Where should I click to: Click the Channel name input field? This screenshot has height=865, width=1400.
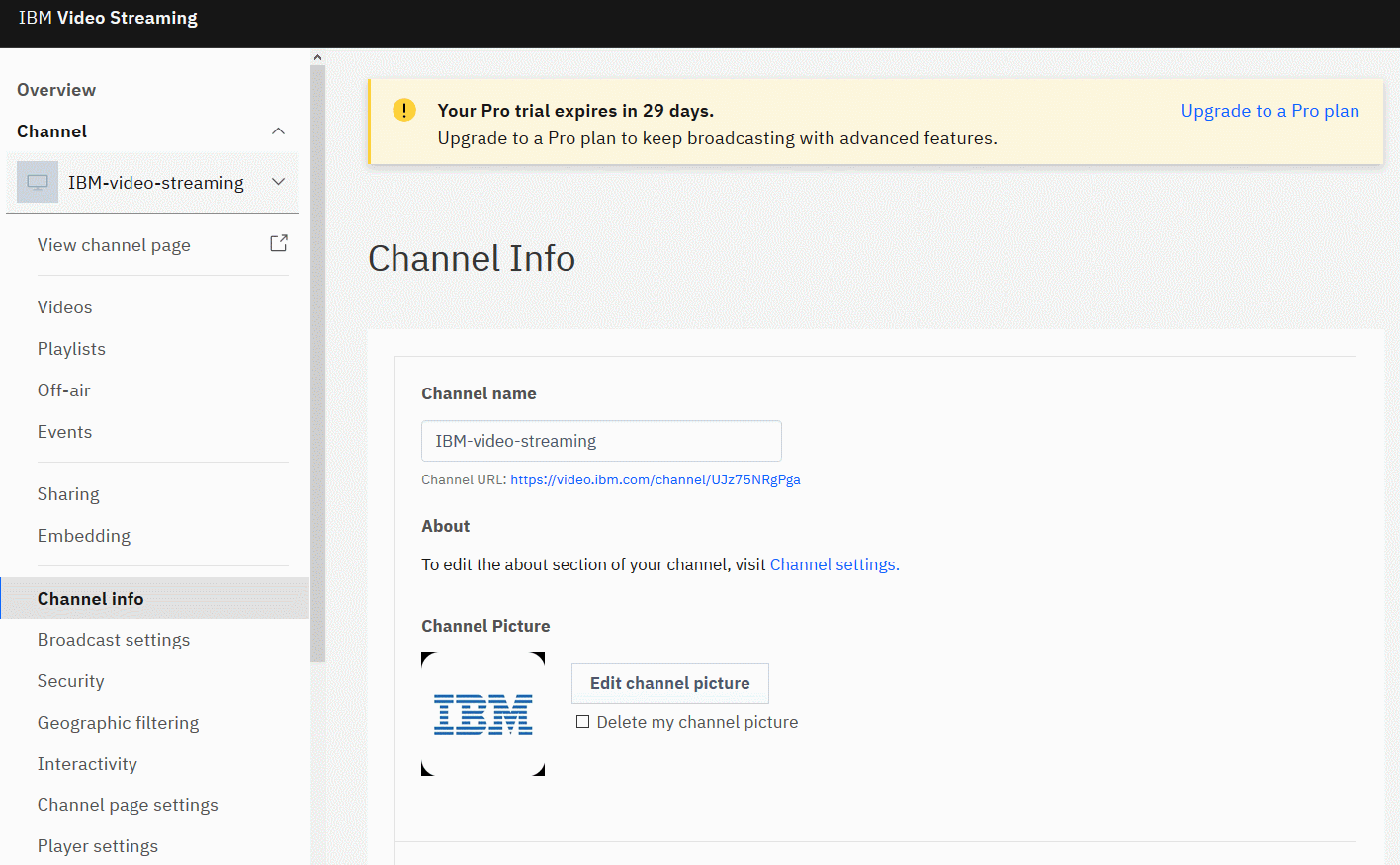[x=601, y=441]
